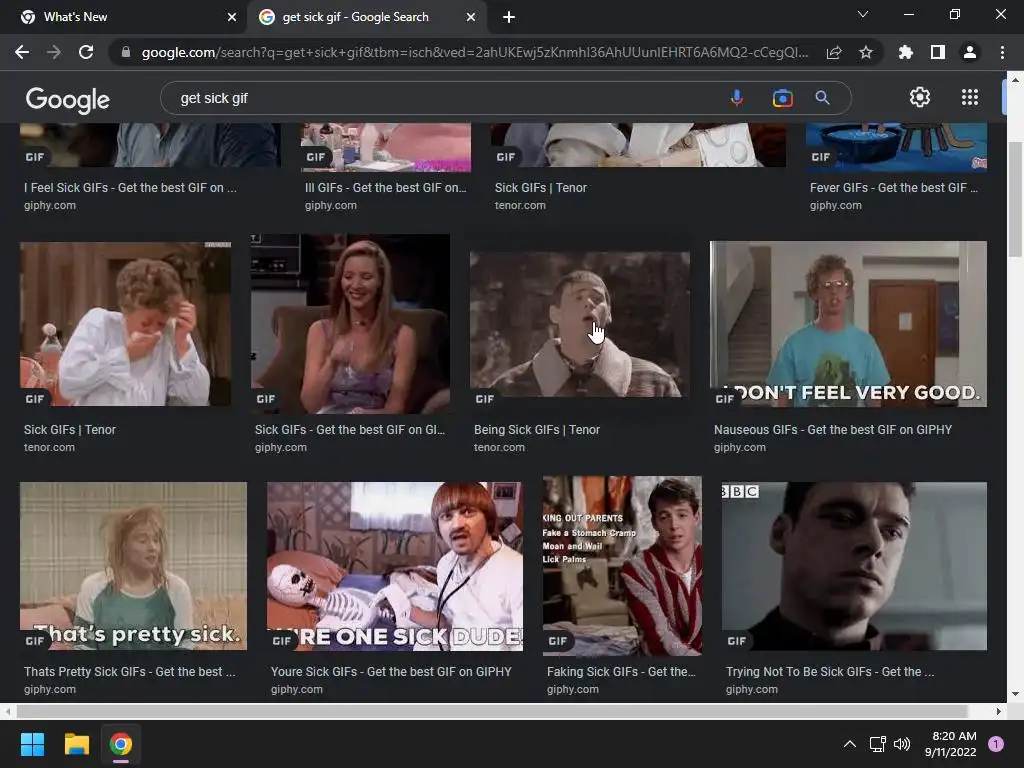Open the Chrome three-dot menu
The image size is (1024, 768).
(x=1002, y=52)
